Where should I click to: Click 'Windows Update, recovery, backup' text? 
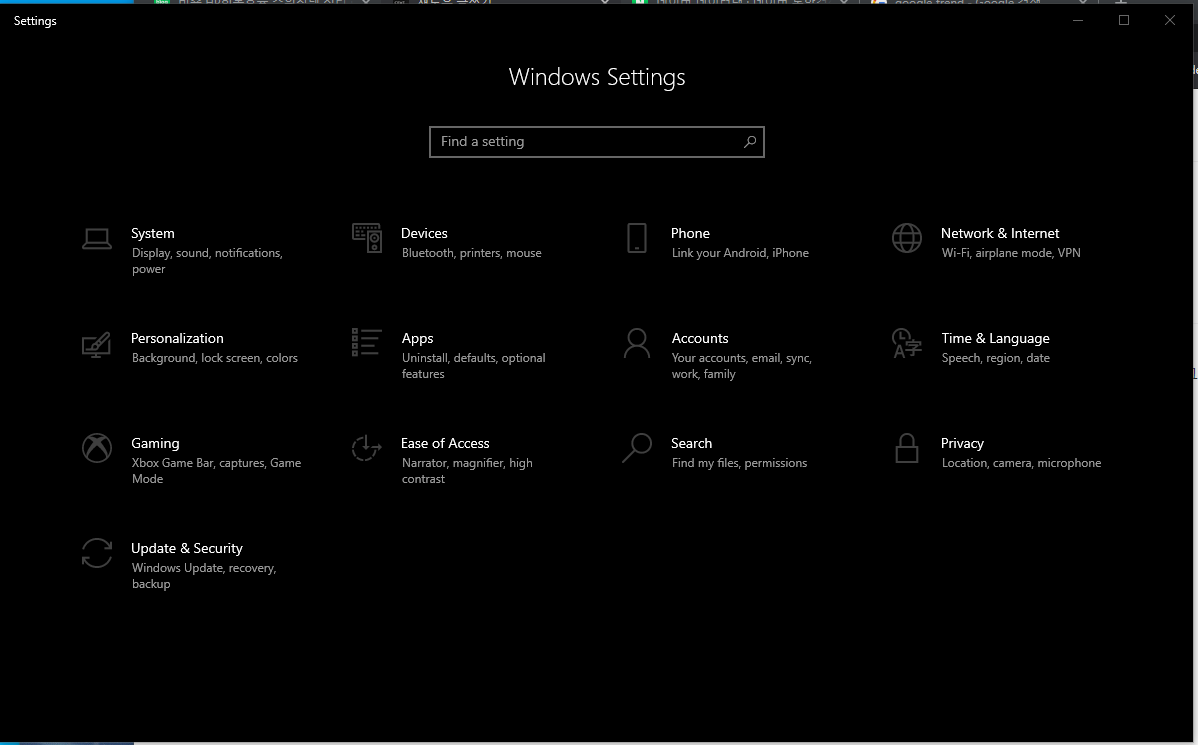click(x=204, y=576)
